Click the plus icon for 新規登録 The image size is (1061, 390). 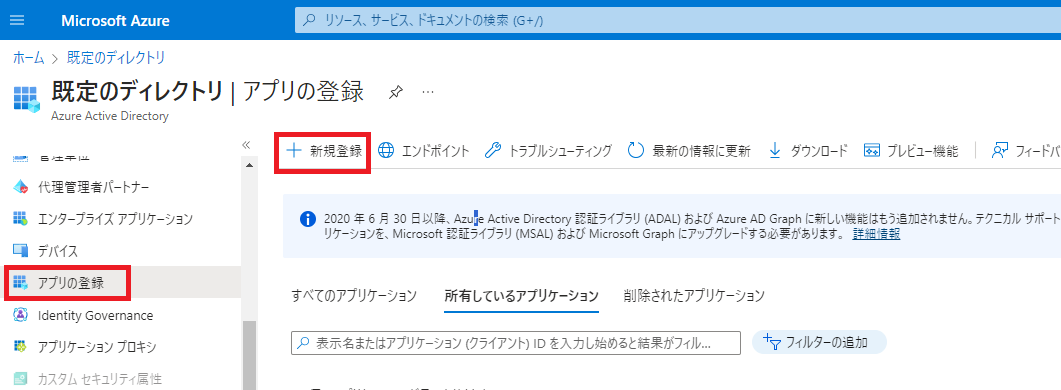(294, 150)
